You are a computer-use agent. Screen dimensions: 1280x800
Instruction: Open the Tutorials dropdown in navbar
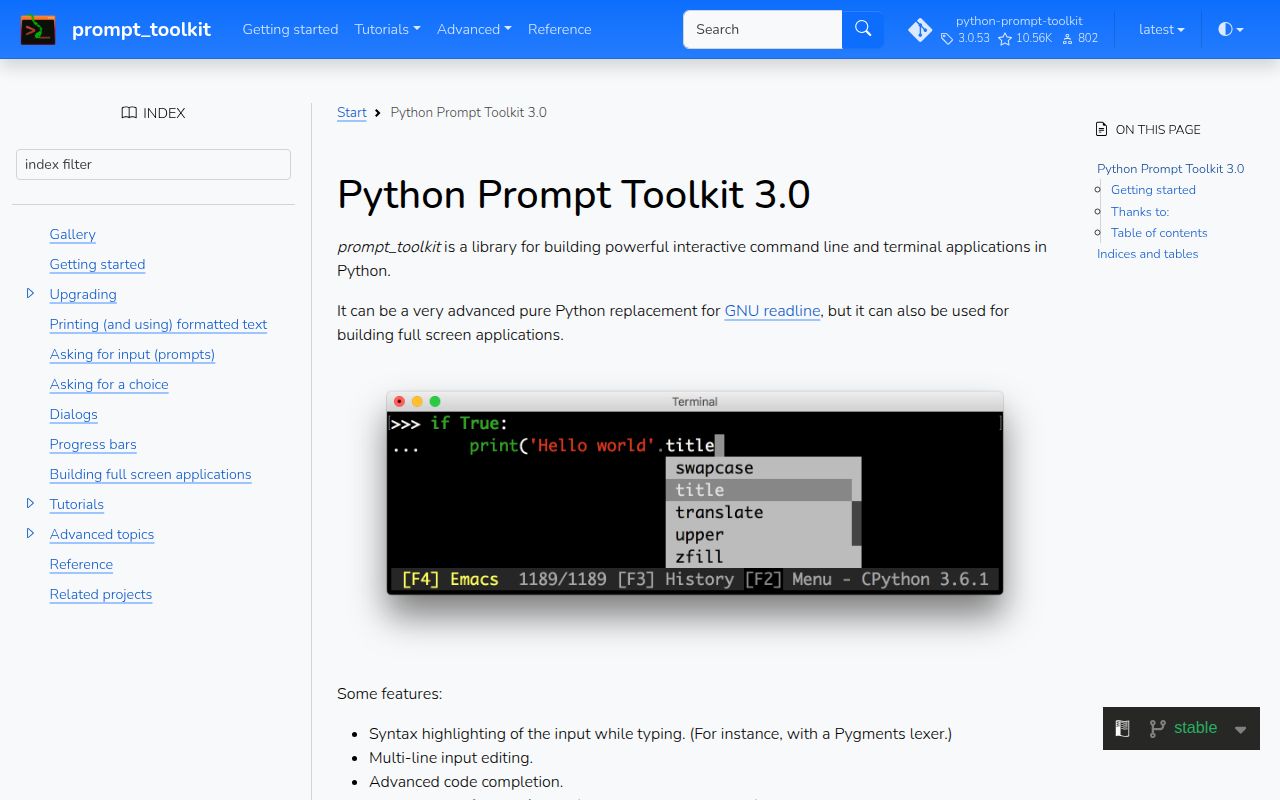click(387, 29)
